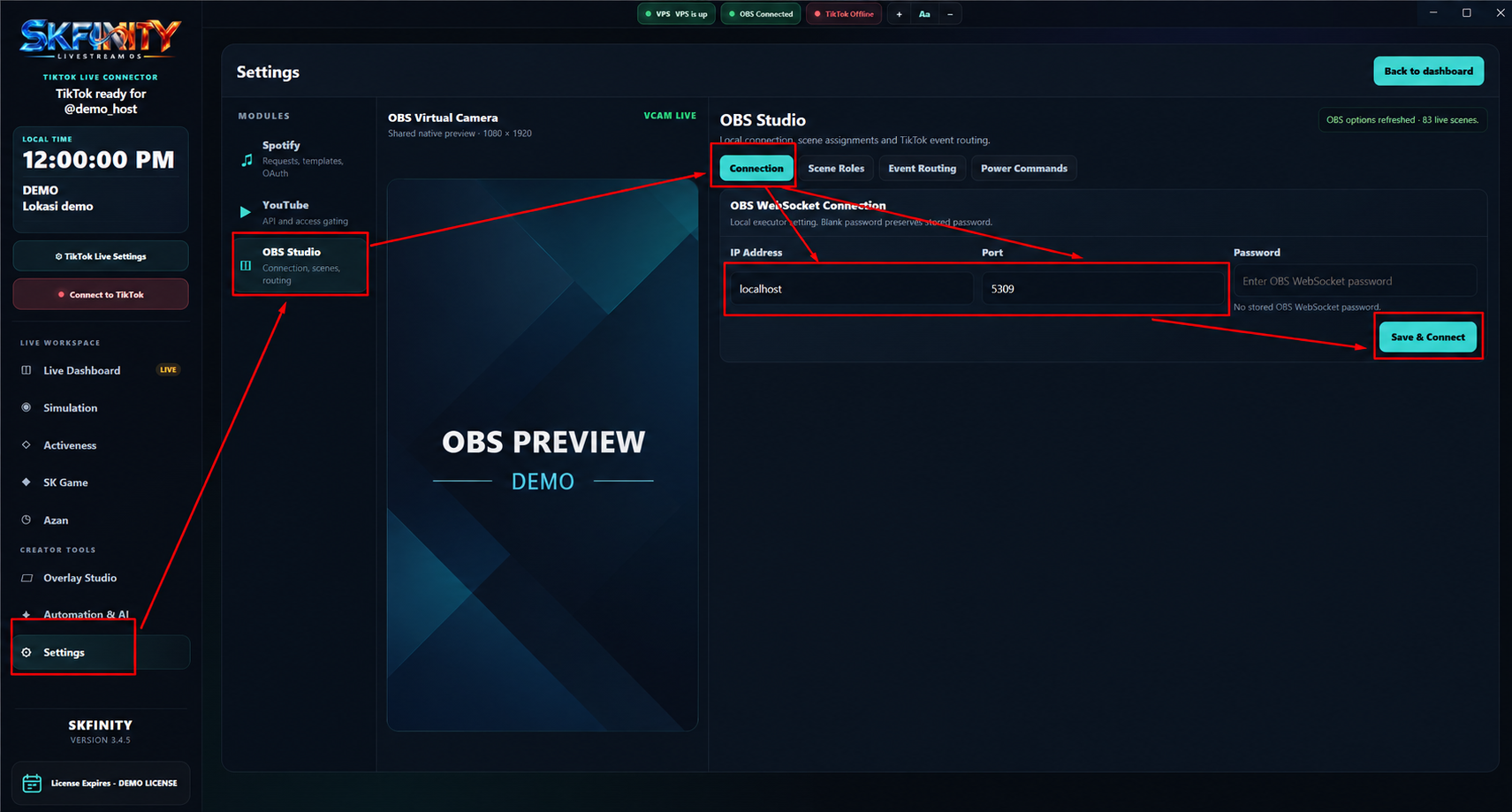
Task: Click 'License Expires - DEMO LICENSE' text
Action: click(x=114, y=783)
